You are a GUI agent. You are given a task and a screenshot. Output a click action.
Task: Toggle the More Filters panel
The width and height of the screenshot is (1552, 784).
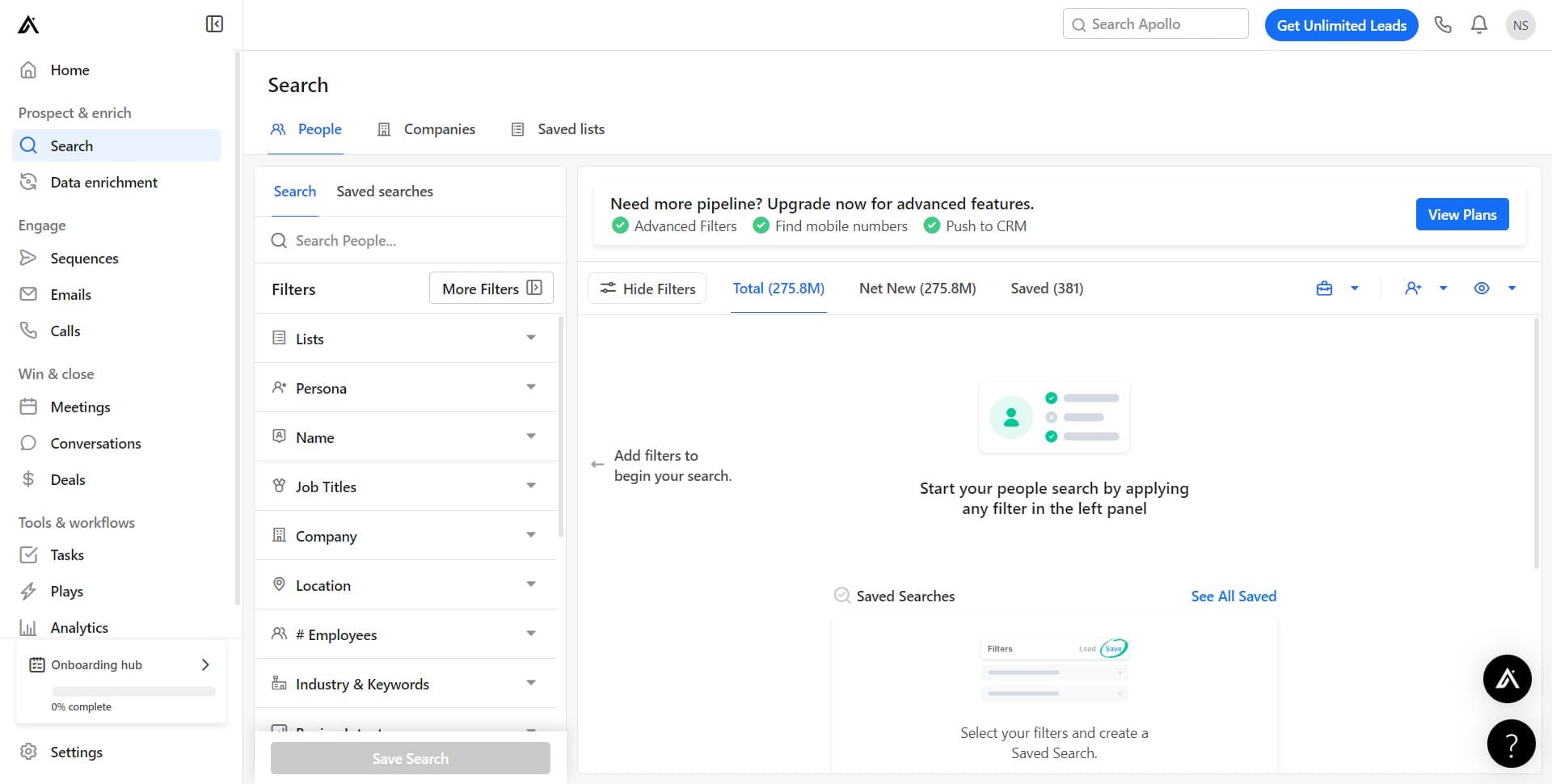point(491,289)
